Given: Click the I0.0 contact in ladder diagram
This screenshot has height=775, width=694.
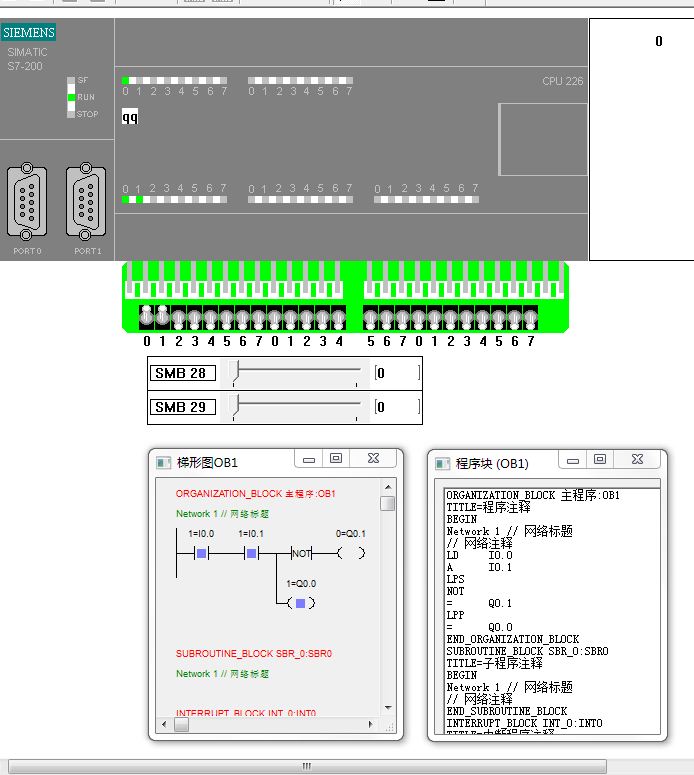Looking at the screenshot, I should point(201,553).
